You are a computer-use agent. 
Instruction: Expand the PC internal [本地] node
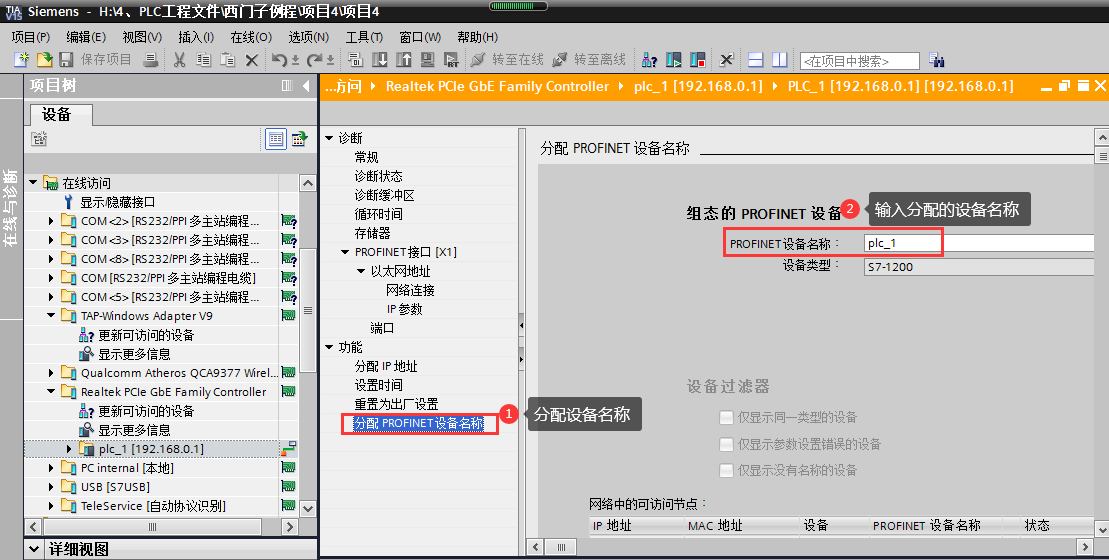51,468
